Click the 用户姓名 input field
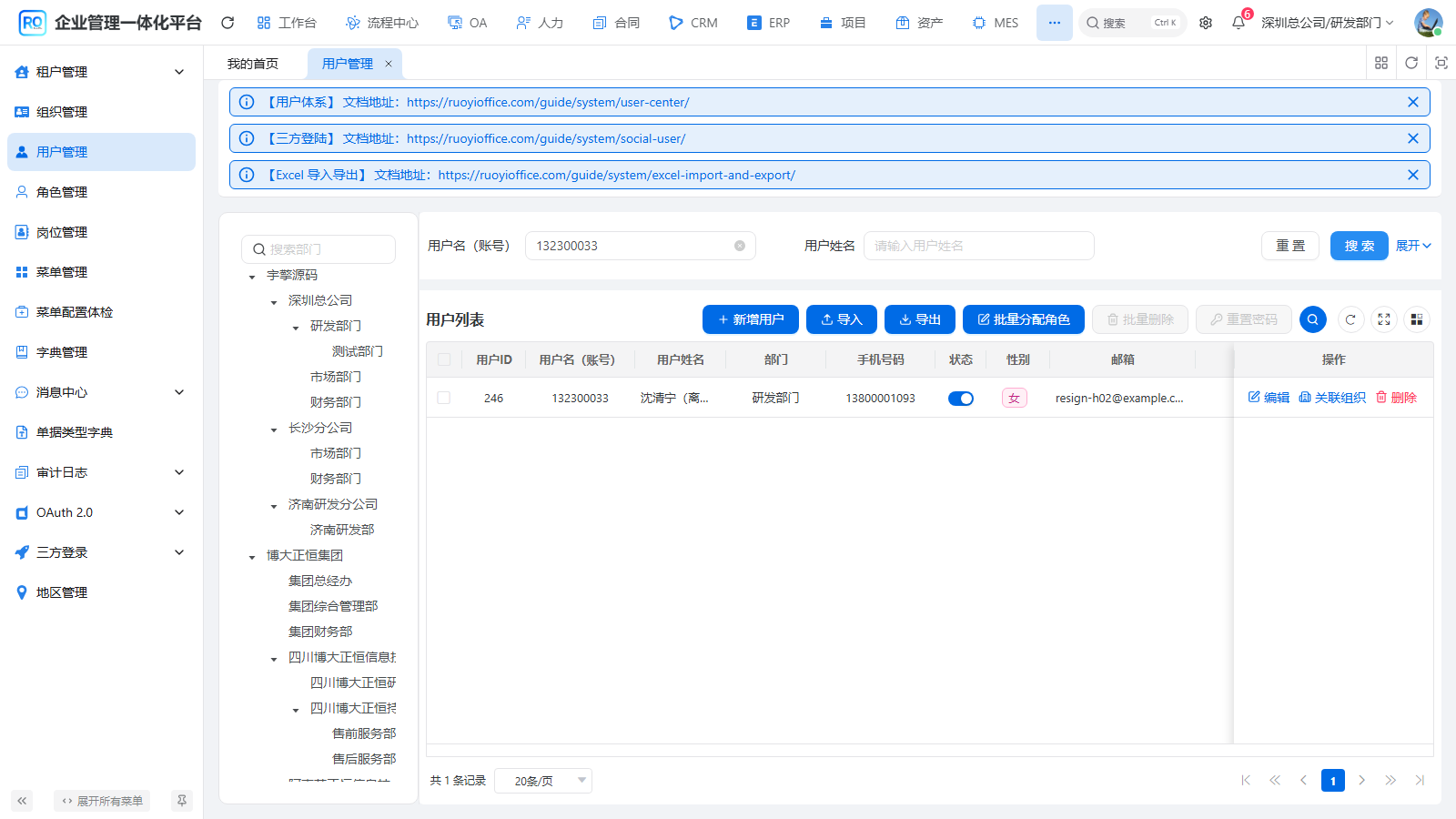Screen dimensions: 1456x819 (979, 246)
